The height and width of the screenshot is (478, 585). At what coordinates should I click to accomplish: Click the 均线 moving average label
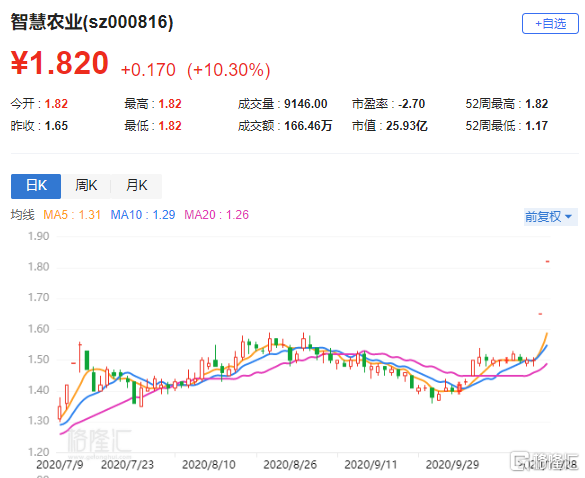22,215
